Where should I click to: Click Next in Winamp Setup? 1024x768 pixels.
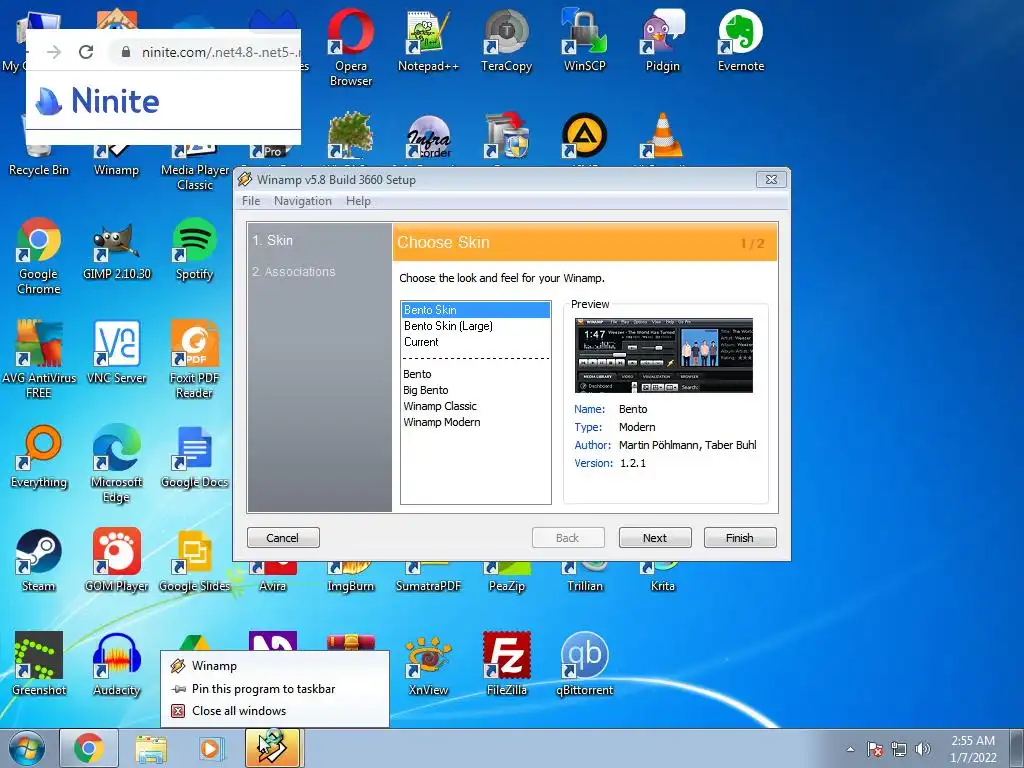655,537
